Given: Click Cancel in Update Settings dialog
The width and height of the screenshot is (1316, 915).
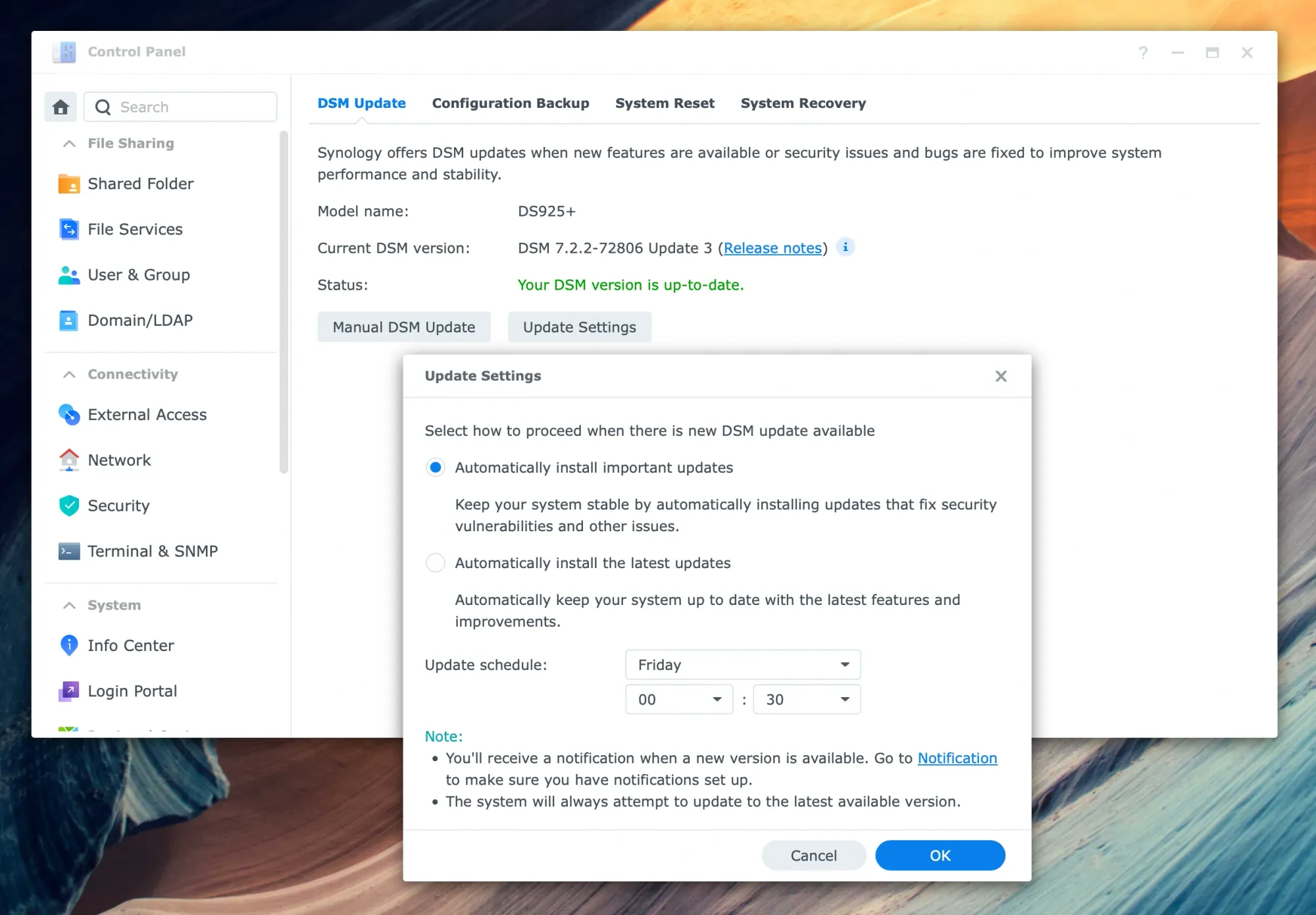Looking at the screenshot, I should pos(813,856).
